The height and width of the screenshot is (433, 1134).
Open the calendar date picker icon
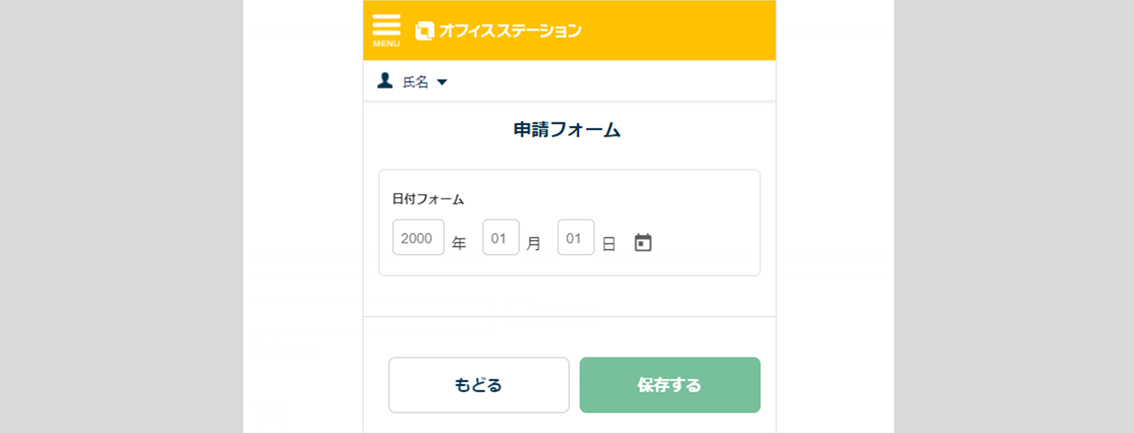tap(643, 242)
